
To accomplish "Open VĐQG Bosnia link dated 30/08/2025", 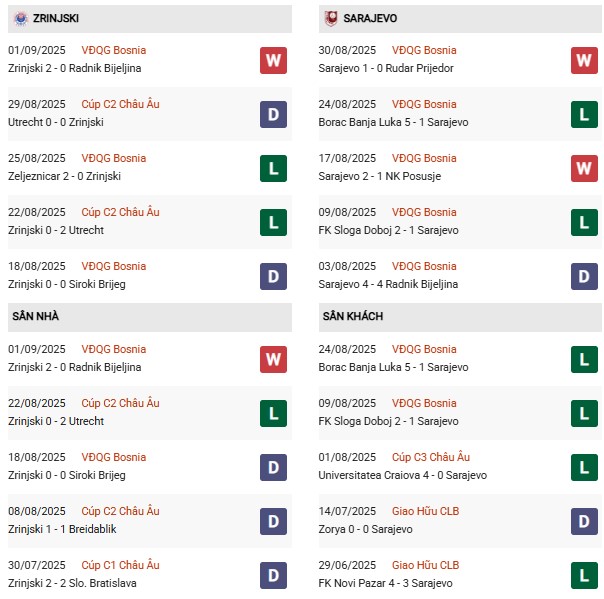I will pos(424,50).
